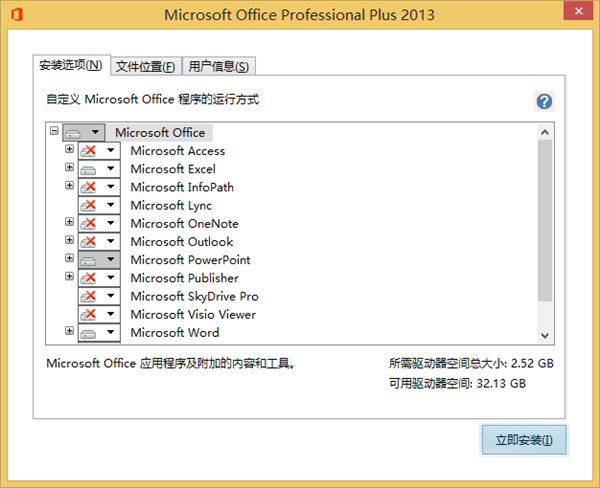
Task: Expand the Microsoft Access tree node
Action: pyautogui.click(x=69, y=150)
